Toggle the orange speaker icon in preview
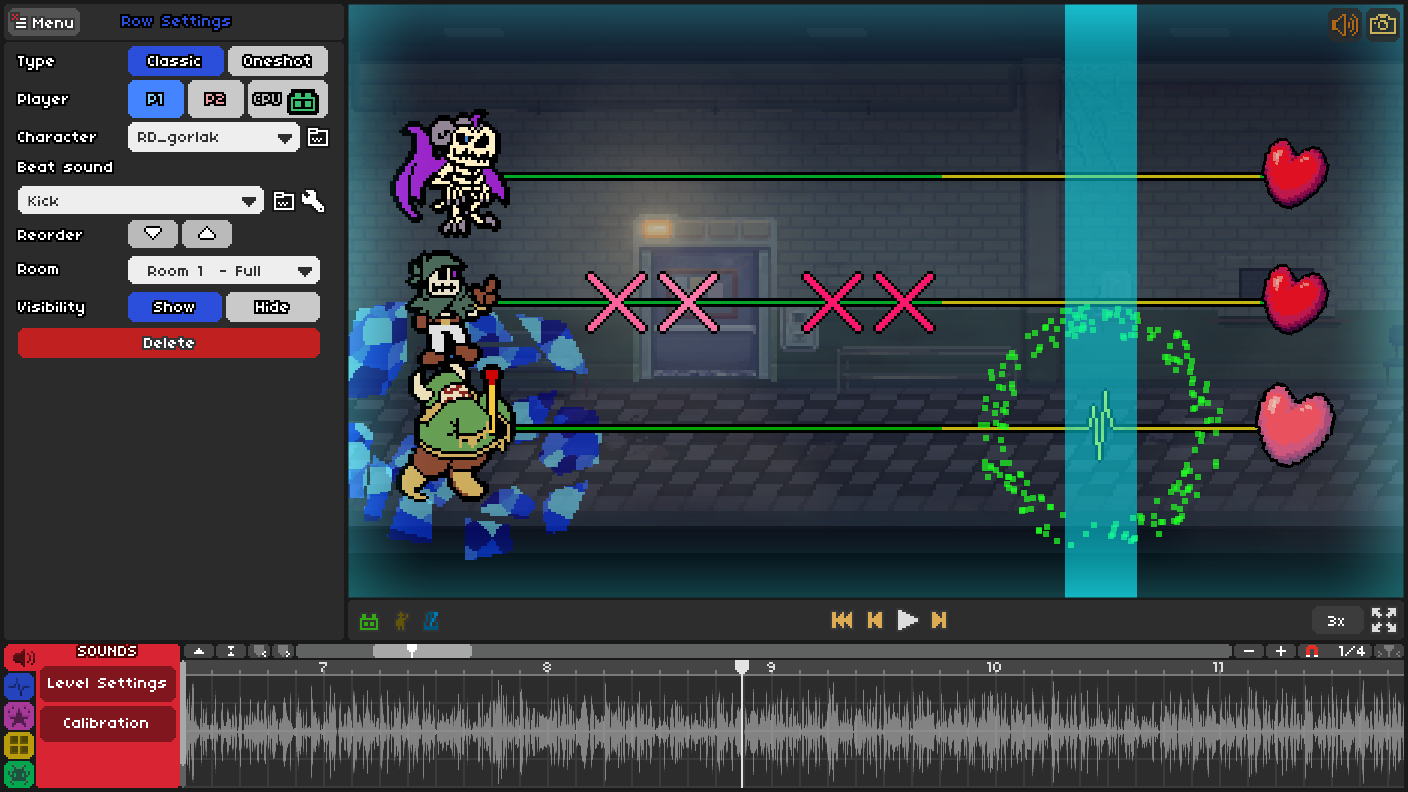This screenshot has height=792, width=1408. tap(1344, 24)
